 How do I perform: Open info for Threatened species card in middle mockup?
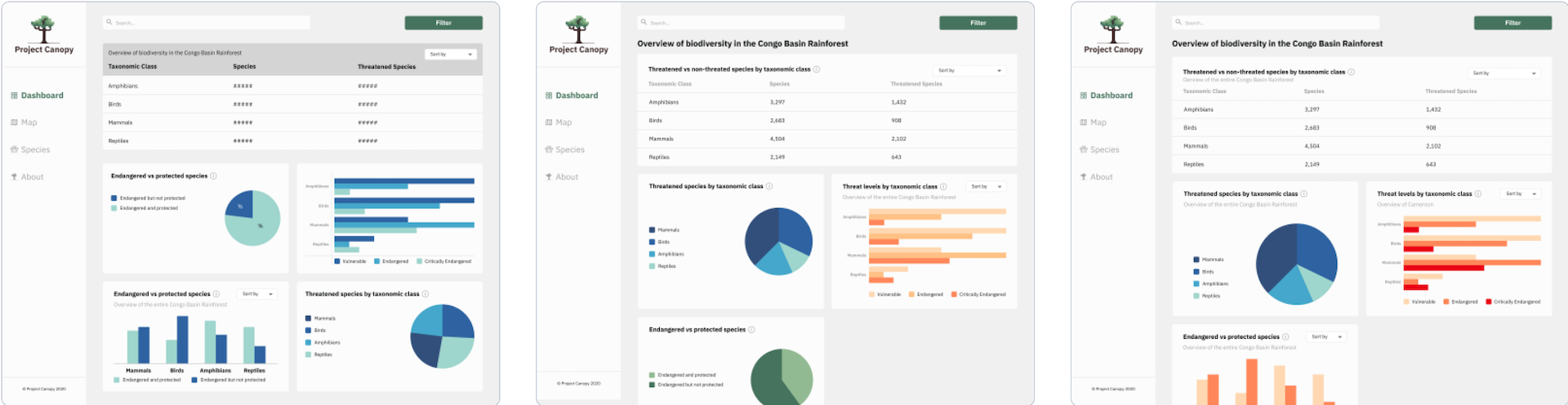pyautogui.click(x=769, y=186)
